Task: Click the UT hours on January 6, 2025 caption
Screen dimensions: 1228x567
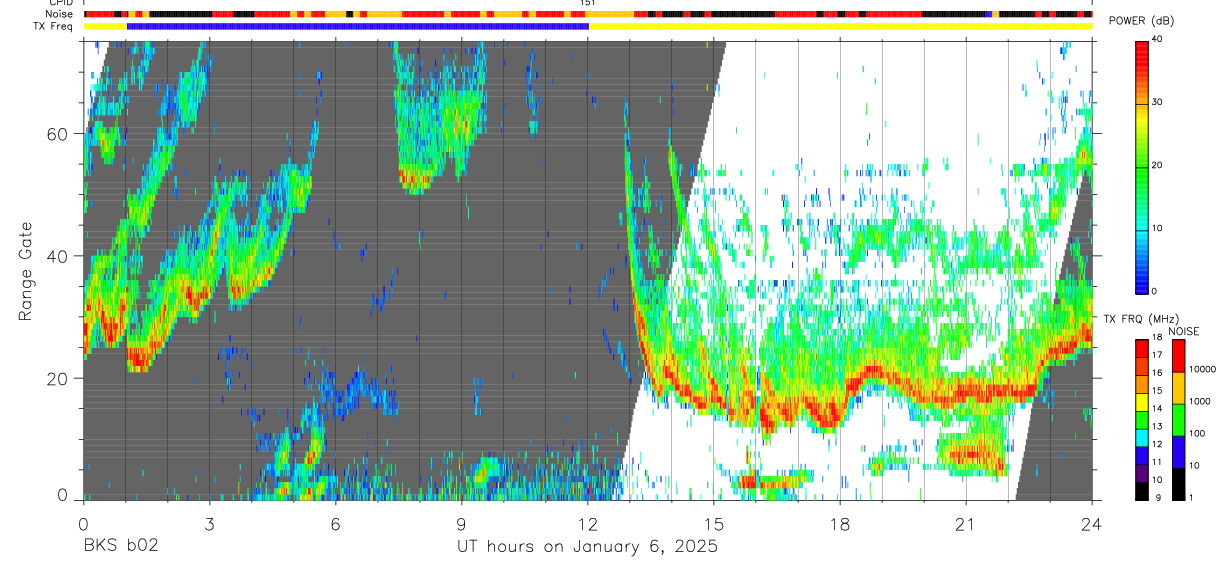Action: tap(587, 547)
